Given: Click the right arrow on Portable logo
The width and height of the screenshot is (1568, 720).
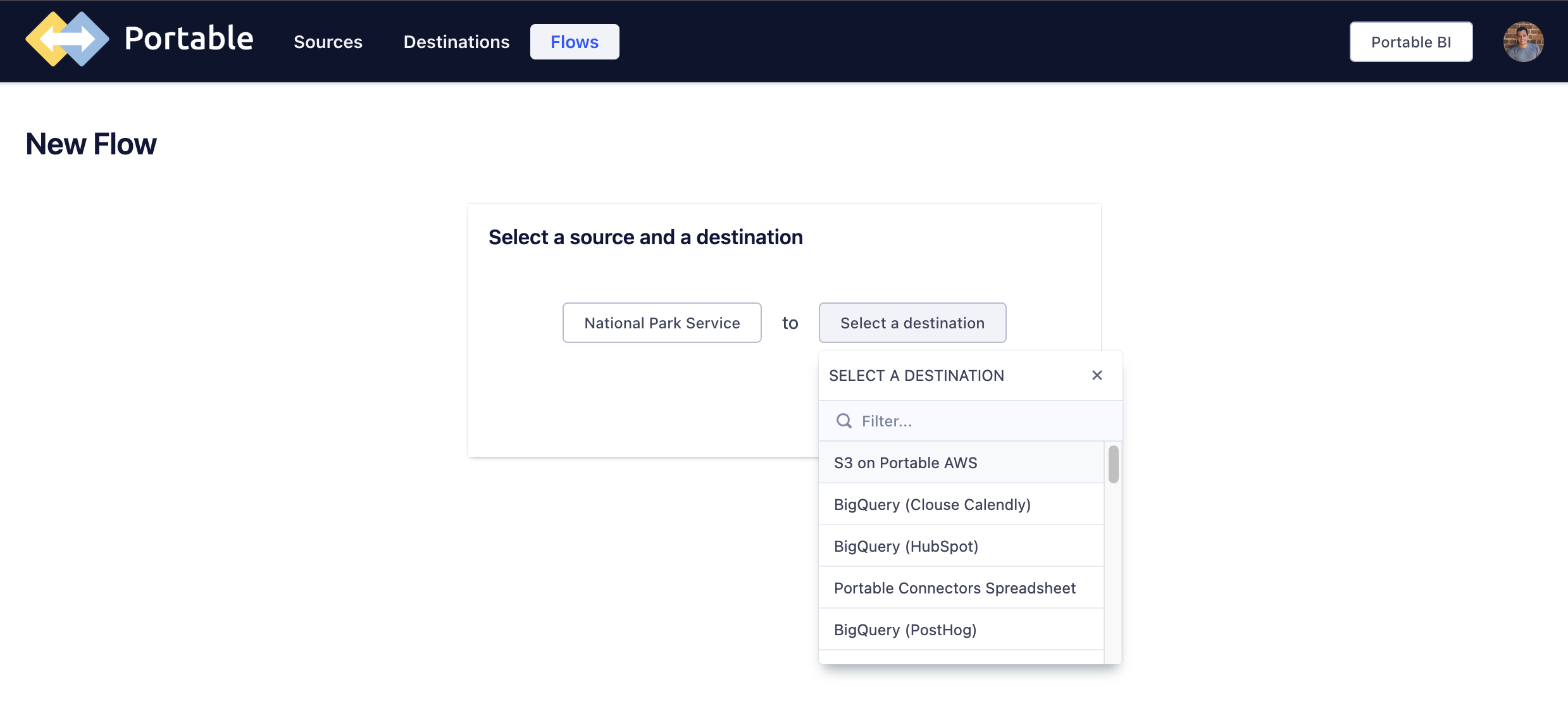Looking at the screenshot, I should 82,41.
